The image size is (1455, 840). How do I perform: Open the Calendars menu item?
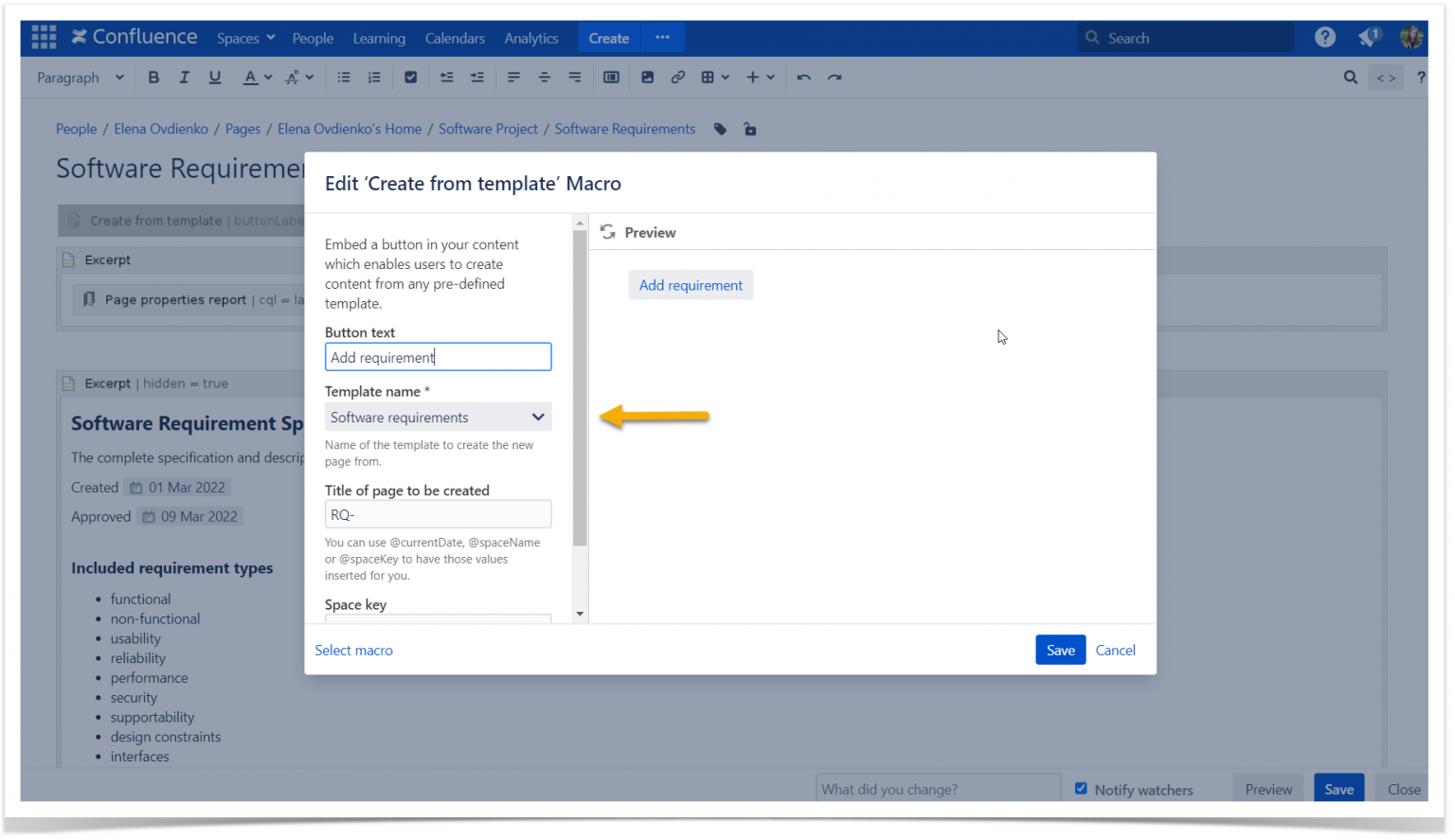coord(455,38)
